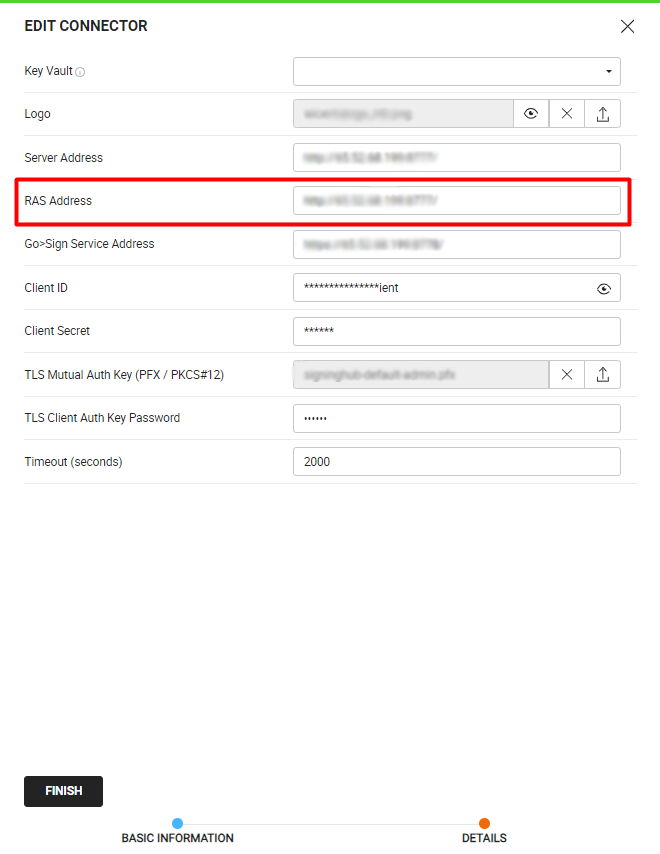The image size is (660, 854).
Task: Click the Key Vault info icon
Action: click(81, 72)
